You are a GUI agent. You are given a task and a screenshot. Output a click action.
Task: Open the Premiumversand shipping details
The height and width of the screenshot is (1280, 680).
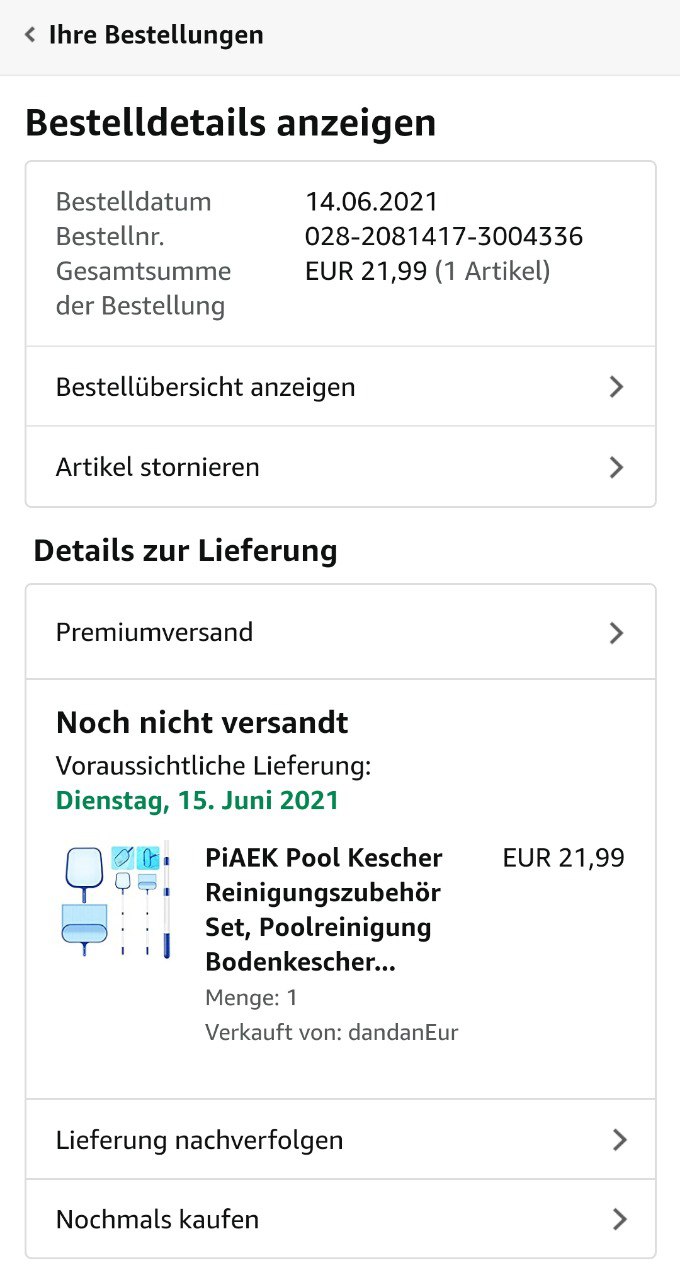pyautogui.click(x=155, y=632)
